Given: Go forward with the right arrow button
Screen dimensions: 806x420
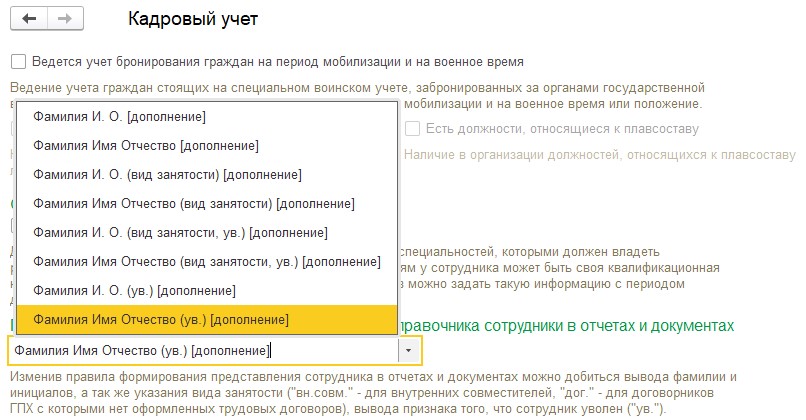Looking at the screenshot, I should coord(65,19).
